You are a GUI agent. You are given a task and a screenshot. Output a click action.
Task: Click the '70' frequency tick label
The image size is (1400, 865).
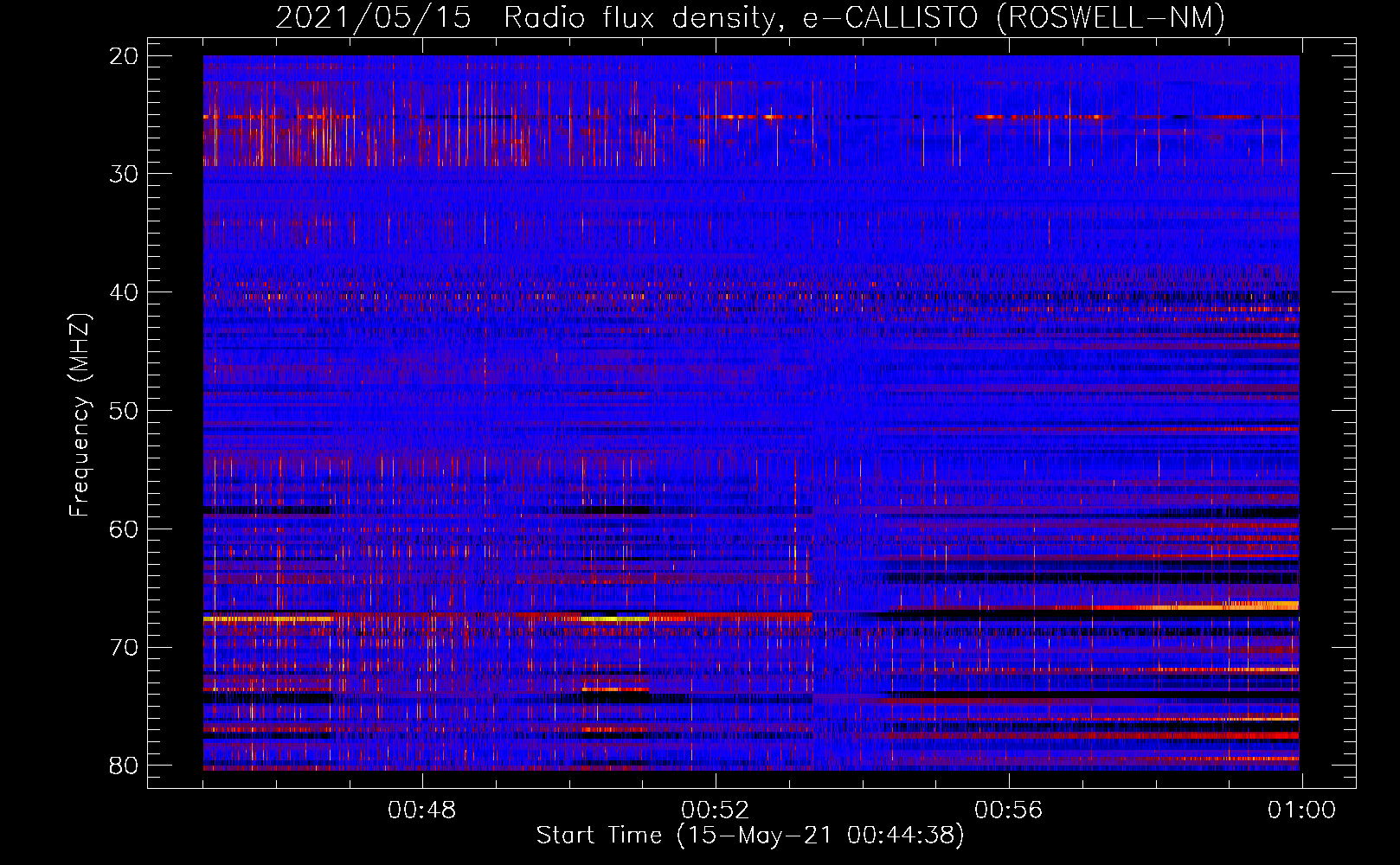click(x=124, y=647)
